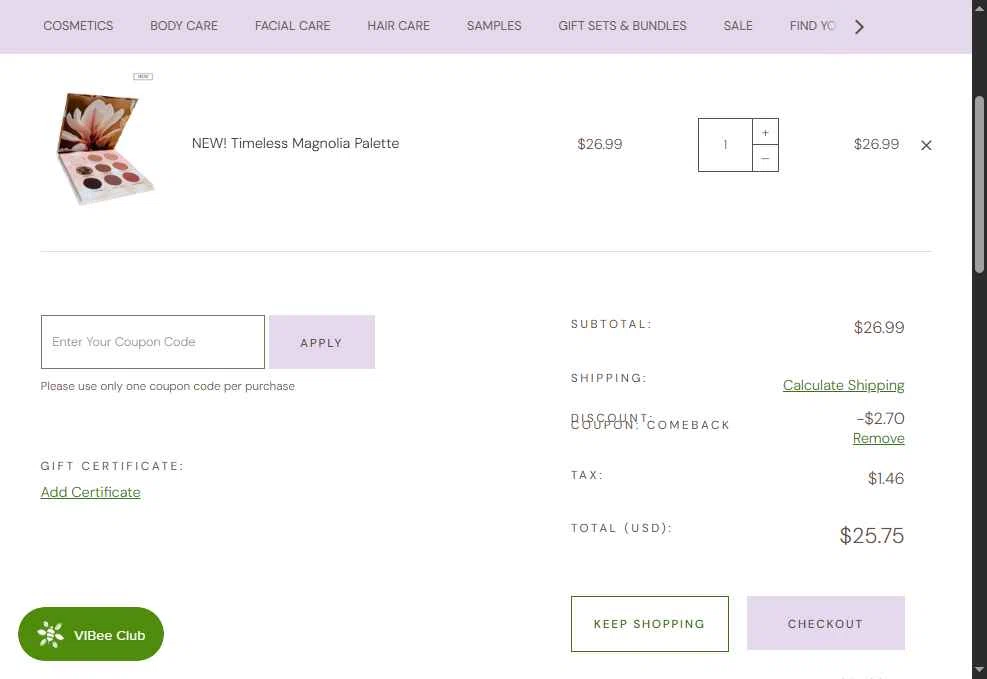Open the VIBee Club rewards widget
This screenshot has height=679, width=987.
point(91,634)
